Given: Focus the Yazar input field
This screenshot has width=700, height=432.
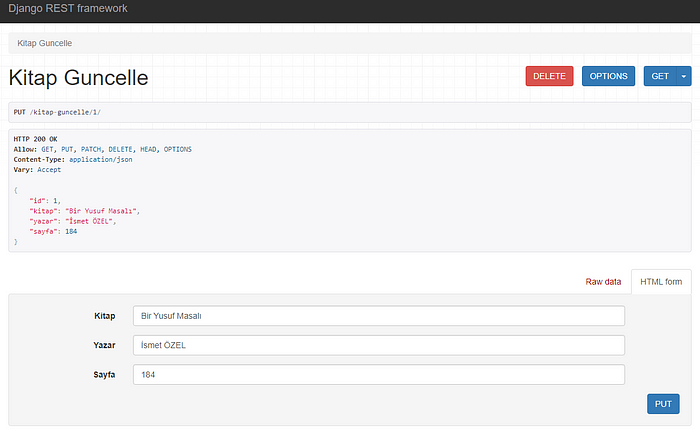Looking at the screenshot, I should coord(379,345).
